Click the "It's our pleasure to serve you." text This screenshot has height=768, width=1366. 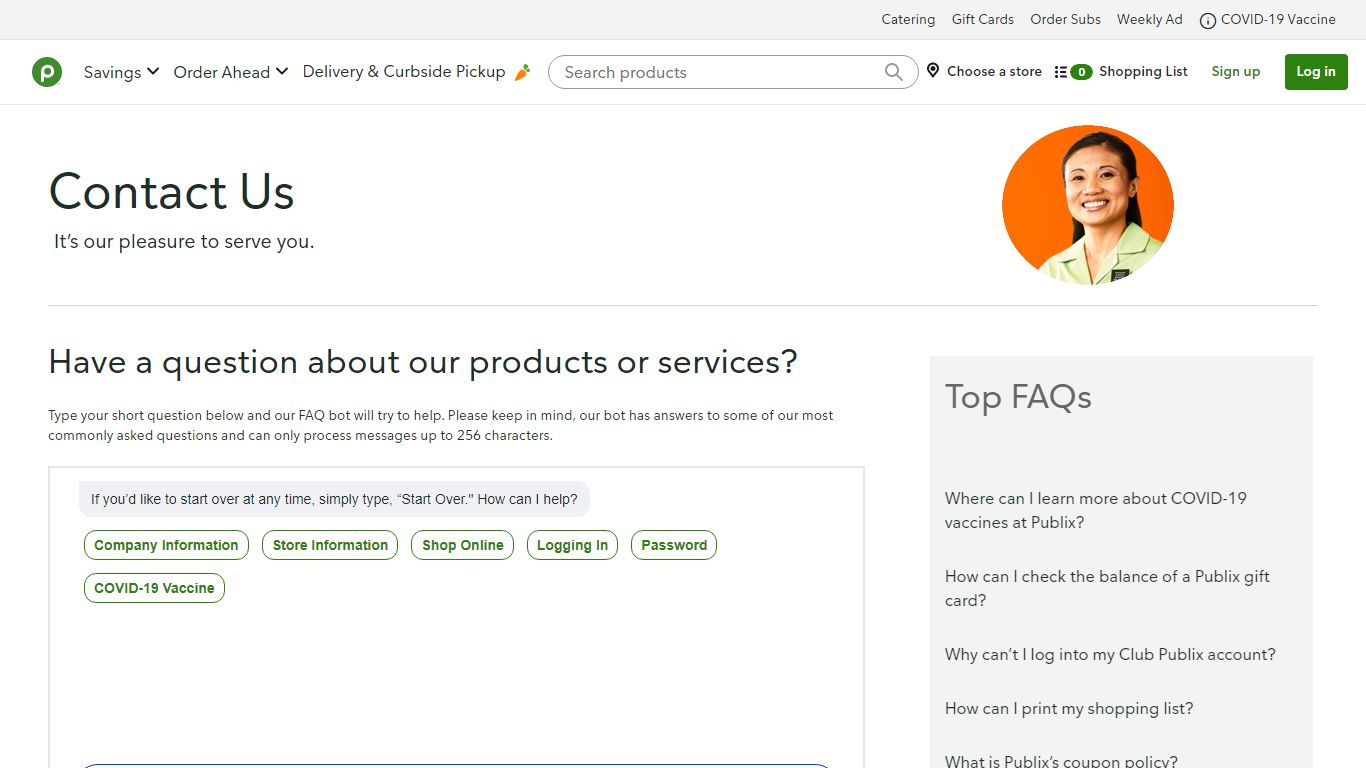(x=184, y=241)
